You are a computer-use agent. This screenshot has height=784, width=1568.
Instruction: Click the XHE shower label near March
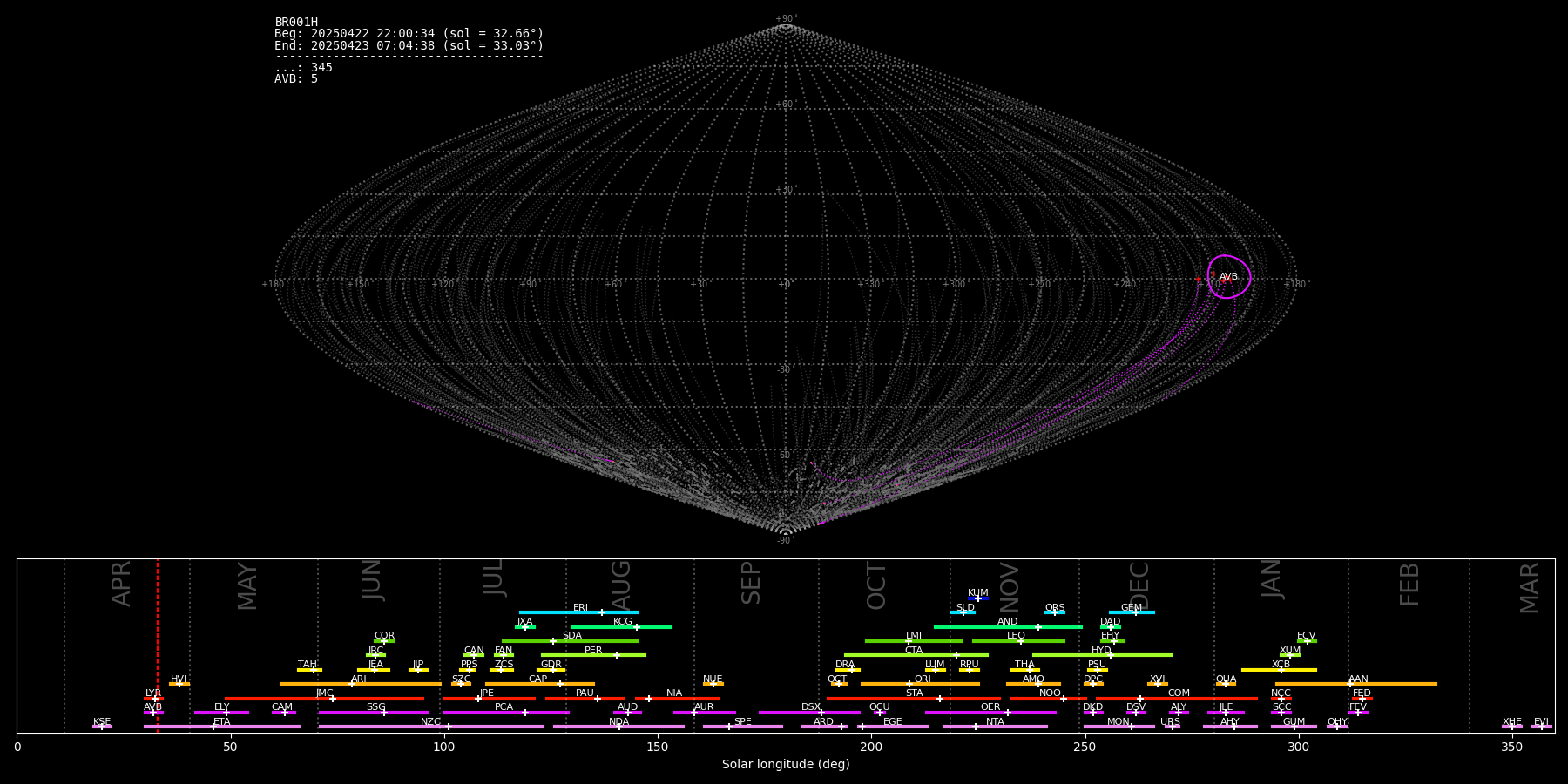pos(1512,722)
